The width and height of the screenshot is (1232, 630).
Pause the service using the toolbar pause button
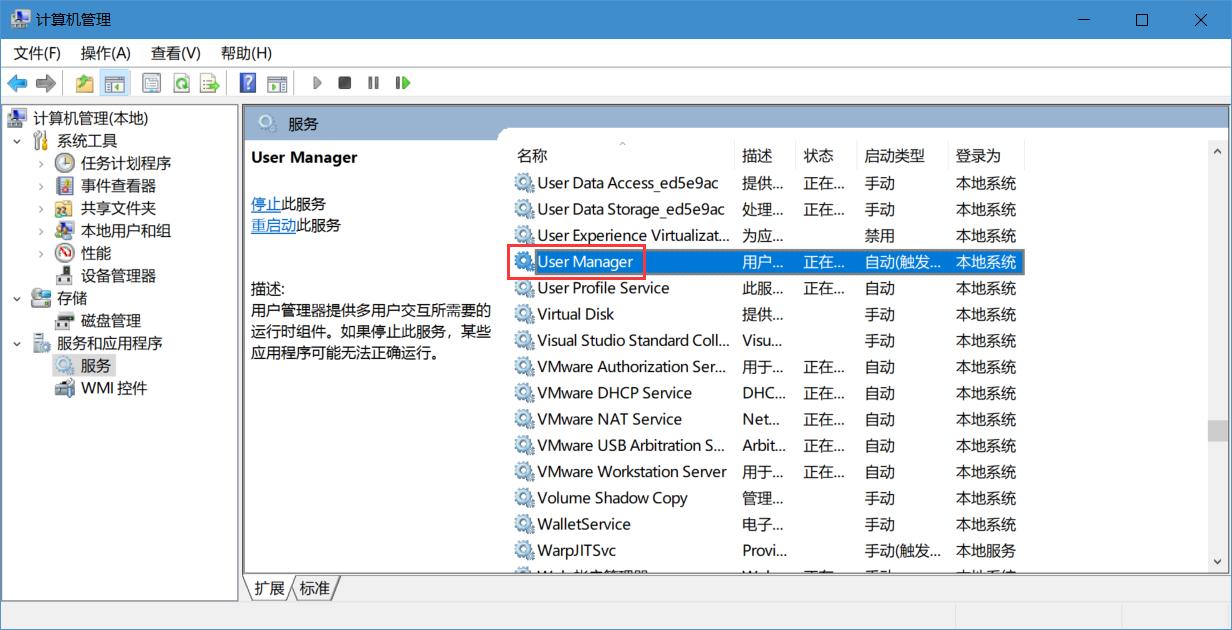tap(373, 83)
